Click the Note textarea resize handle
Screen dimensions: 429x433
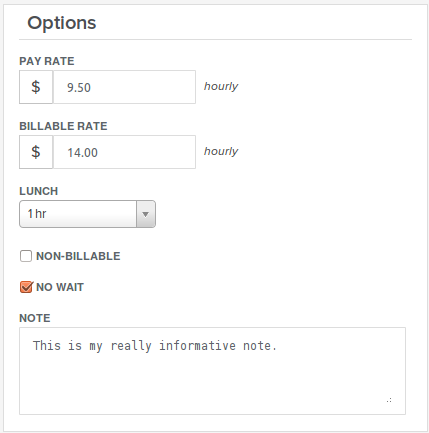coord(389,400)
